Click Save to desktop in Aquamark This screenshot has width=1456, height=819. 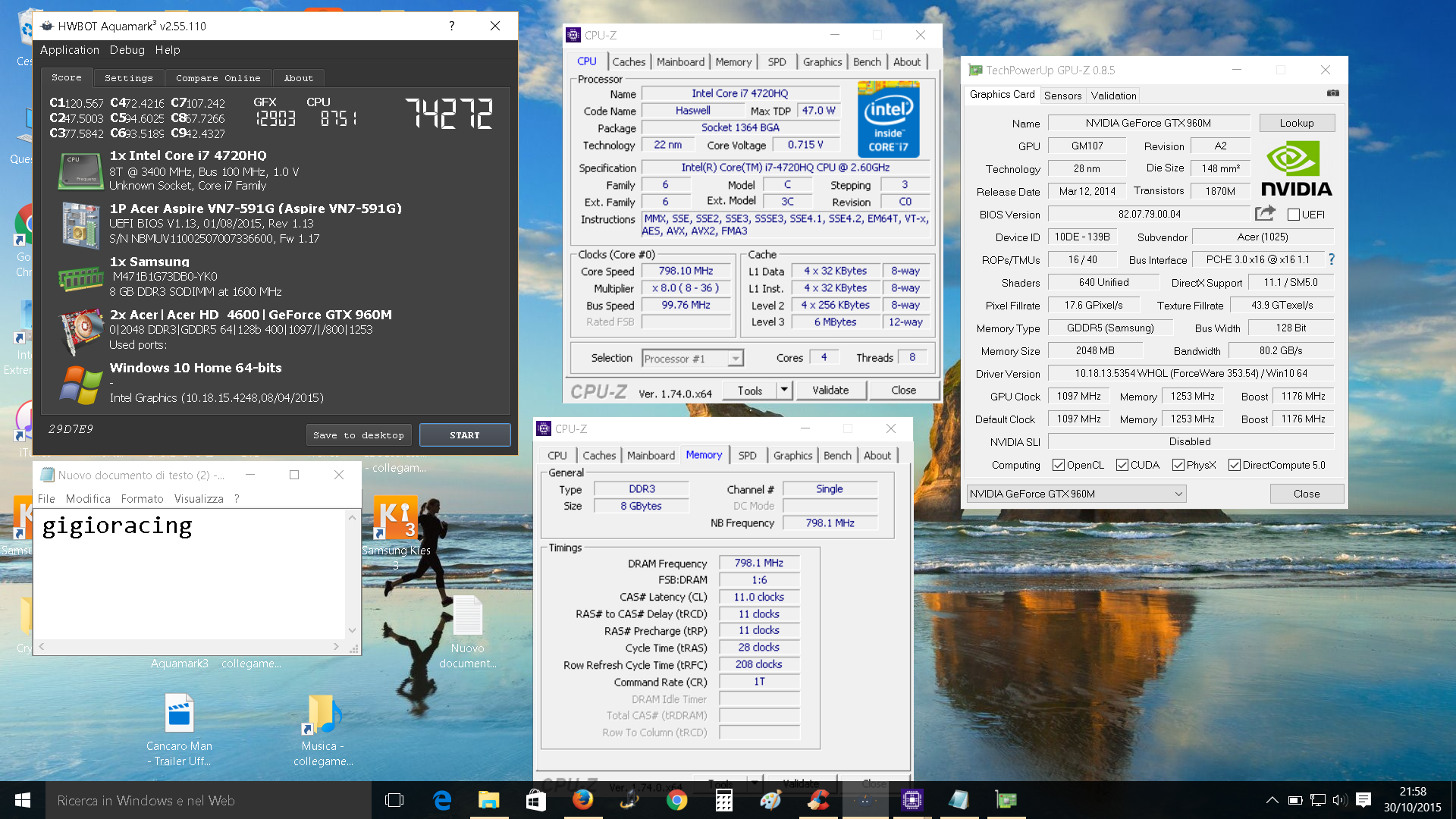tap(359, 435)
